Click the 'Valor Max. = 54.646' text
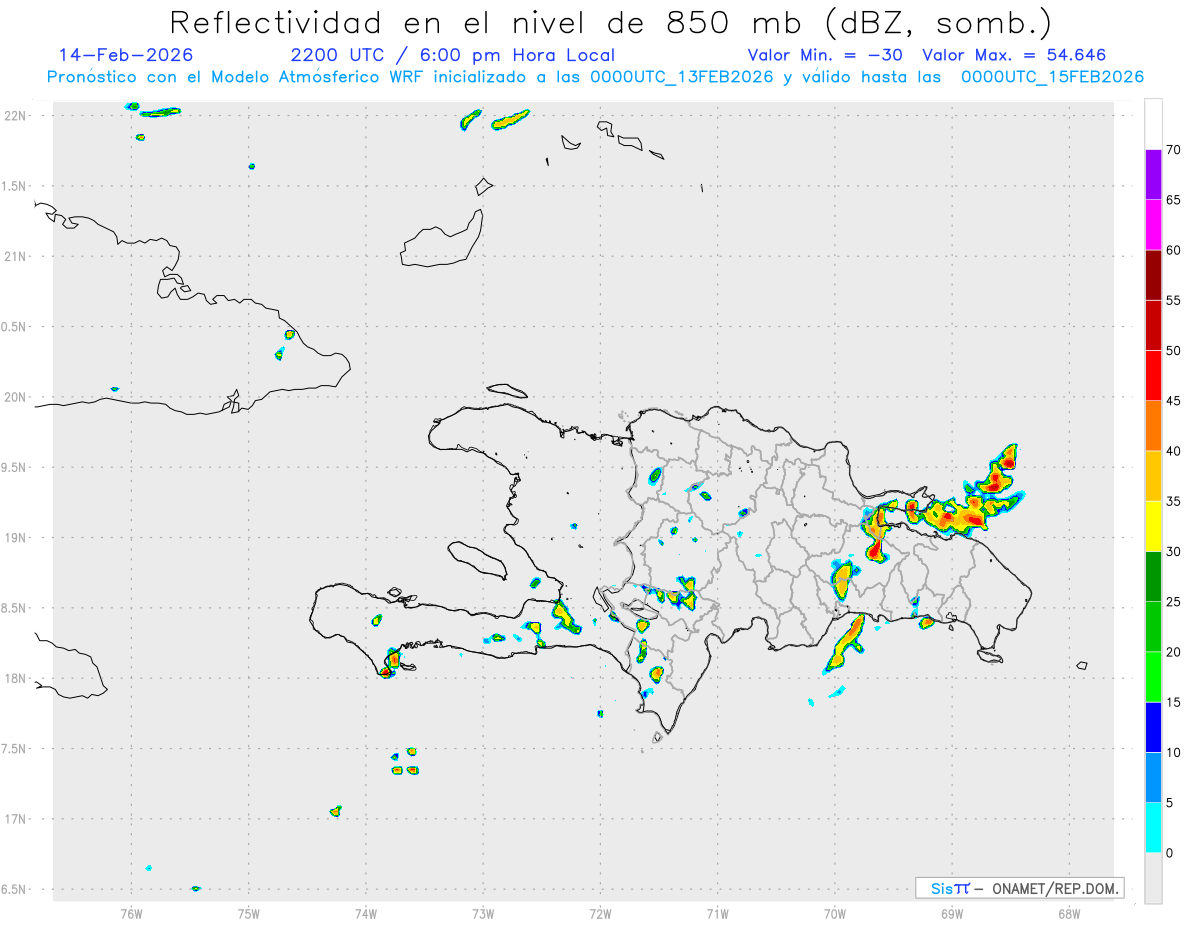 pyautogui.click(x=1014, y=55)
